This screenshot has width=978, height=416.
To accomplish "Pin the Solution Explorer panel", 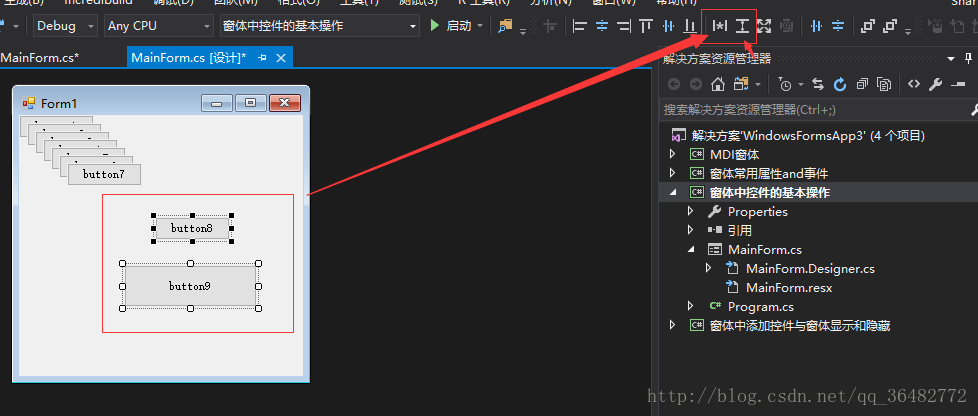I will (x=969, y=59).
